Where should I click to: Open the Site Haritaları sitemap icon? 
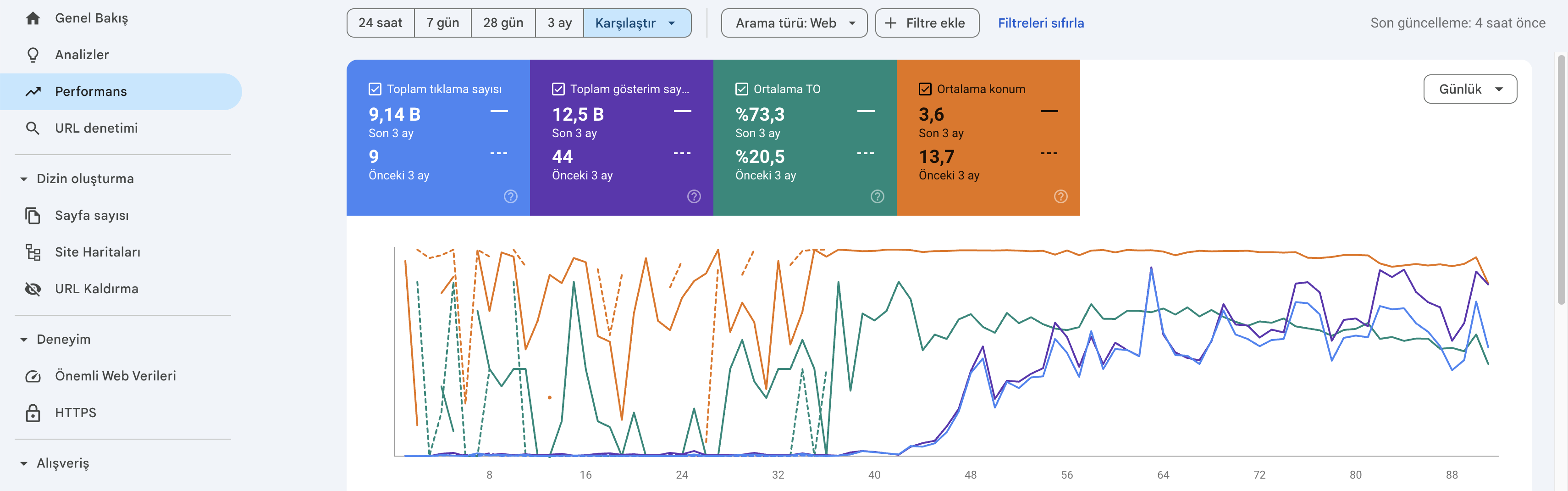[x=33, y=252]
